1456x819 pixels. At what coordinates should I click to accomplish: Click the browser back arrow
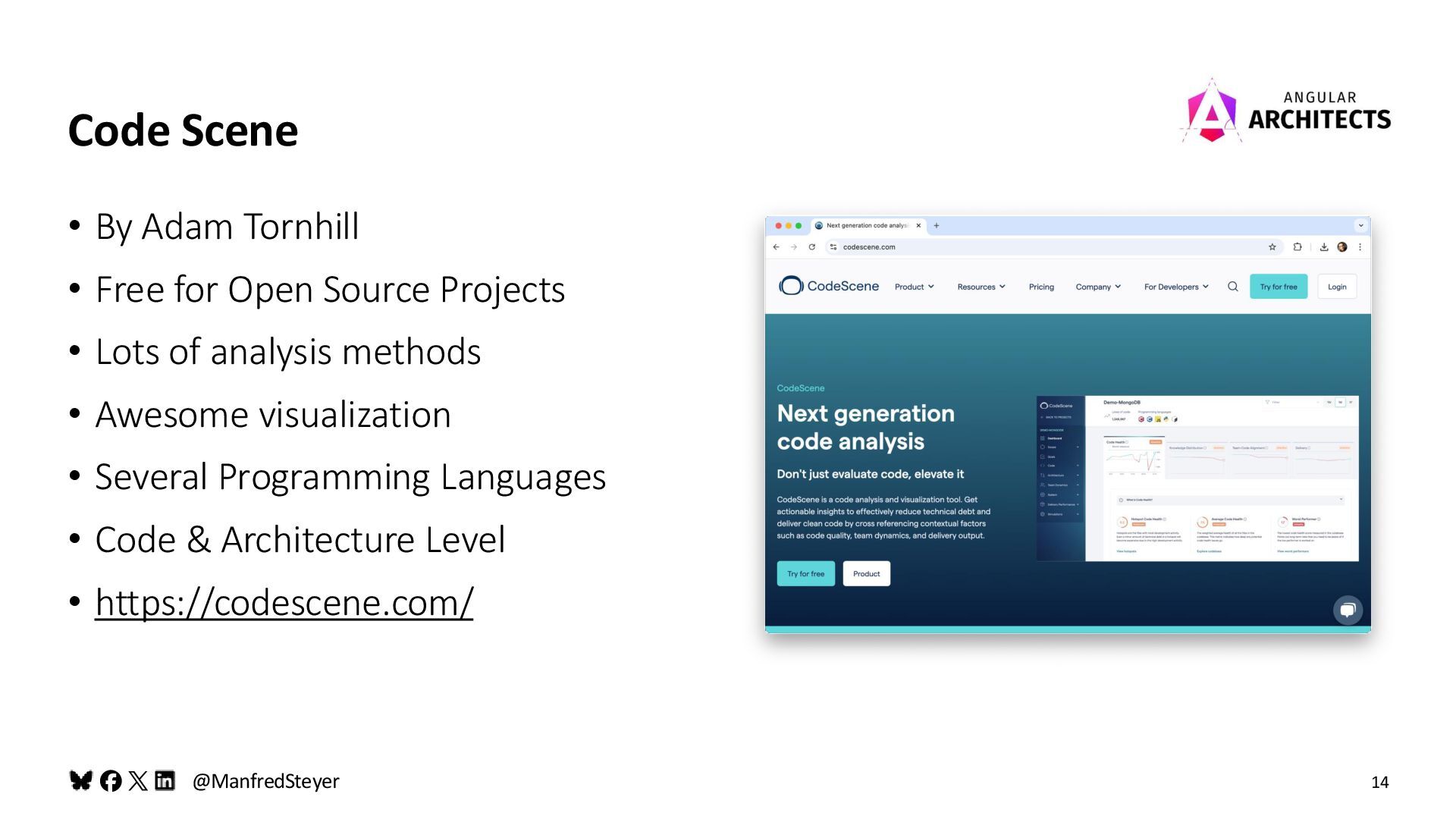pyautogui.click(x=776, y=247)
